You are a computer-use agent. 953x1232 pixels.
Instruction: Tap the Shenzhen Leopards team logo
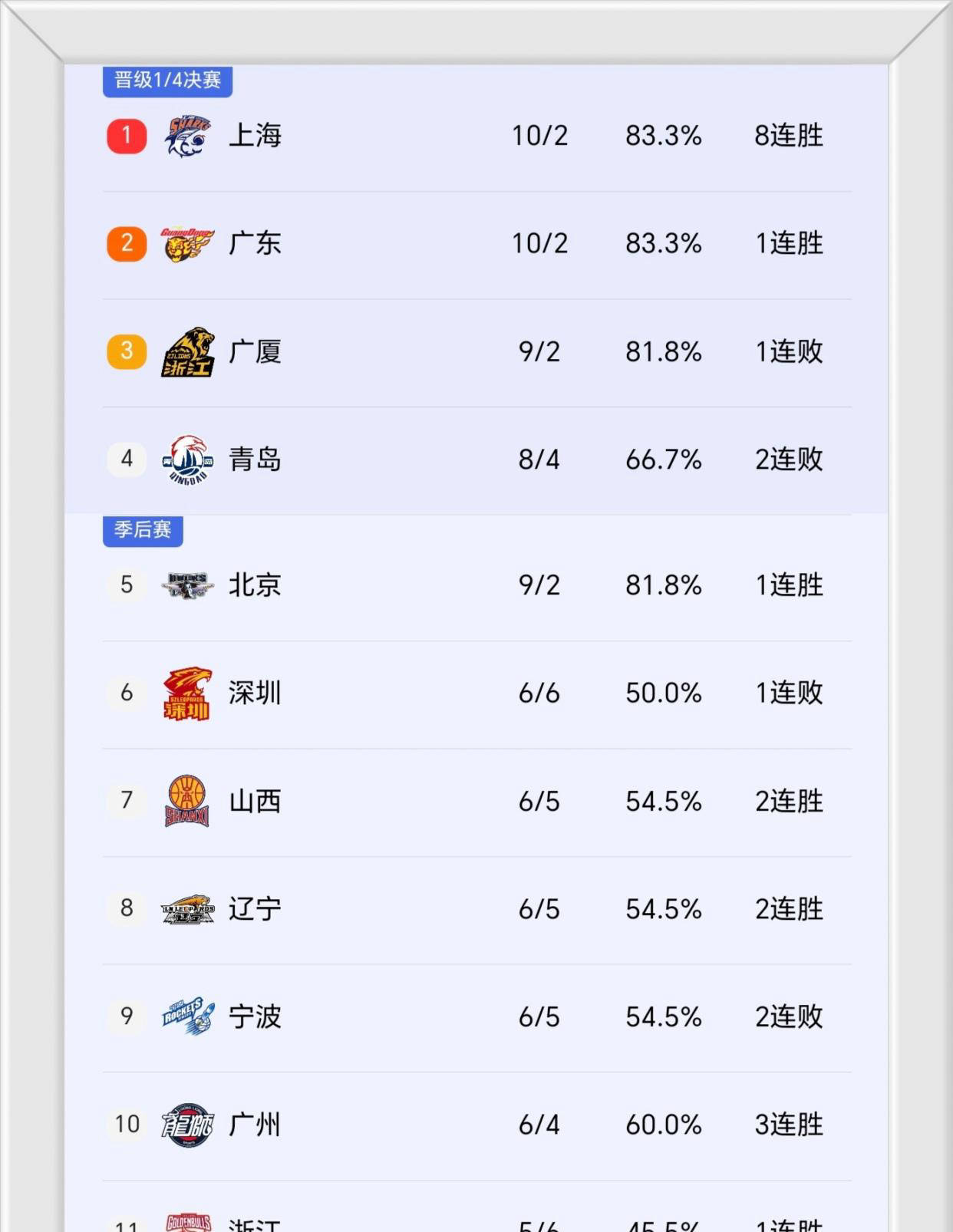187,693
